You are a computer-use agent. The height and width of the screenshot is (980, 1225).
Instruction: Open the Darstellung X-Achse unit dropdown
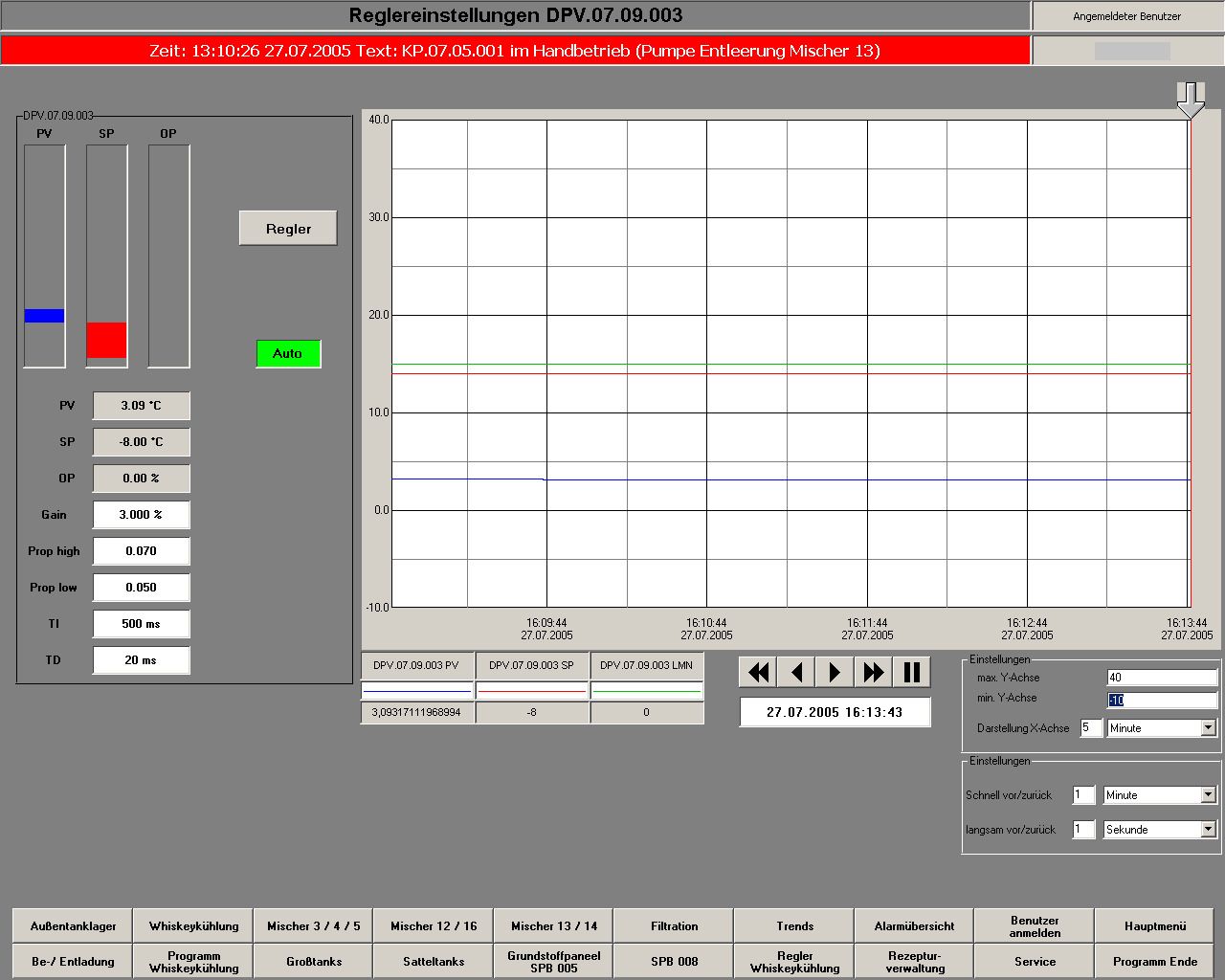[1208, 728]
